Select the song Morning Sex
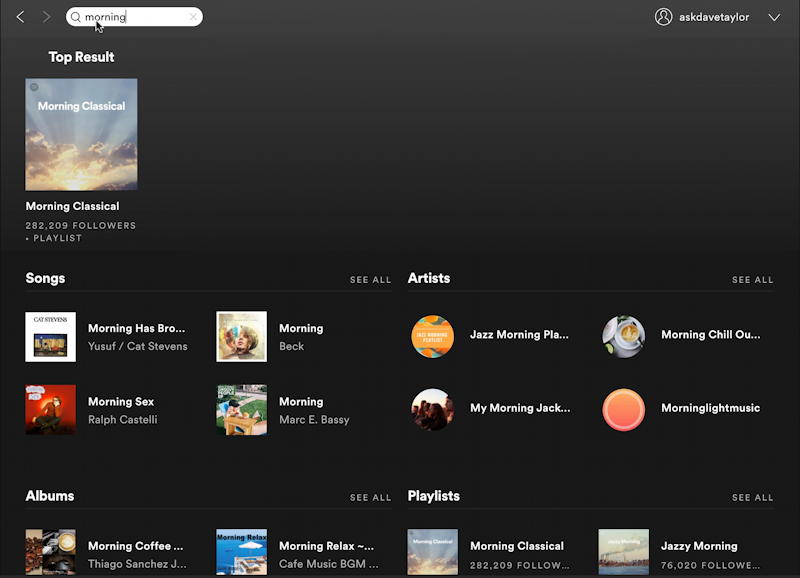Viewport: 800px width, 578px height. [121, 401]
